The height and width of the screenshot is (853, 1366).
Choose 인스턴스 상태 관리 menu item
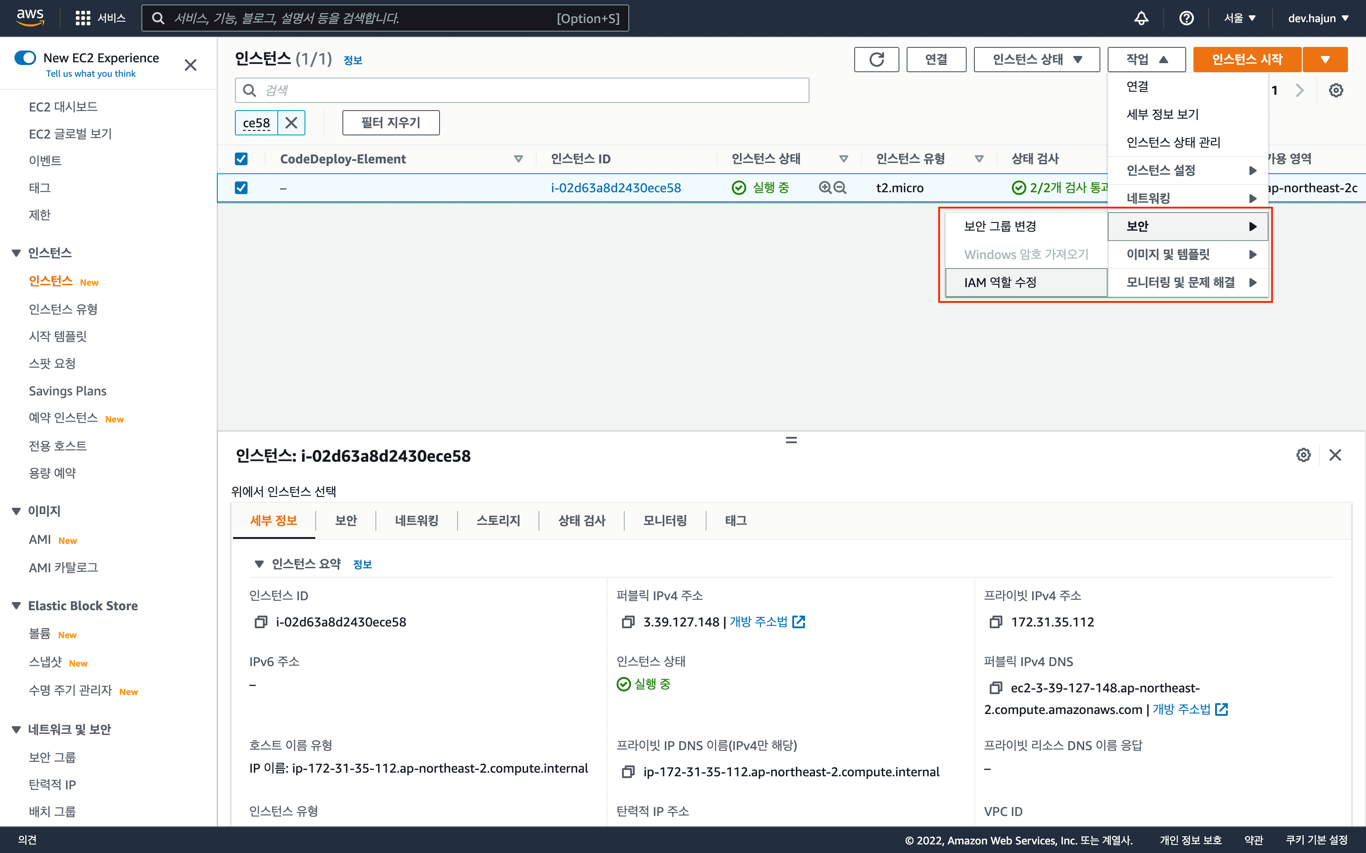[1188, 142]
